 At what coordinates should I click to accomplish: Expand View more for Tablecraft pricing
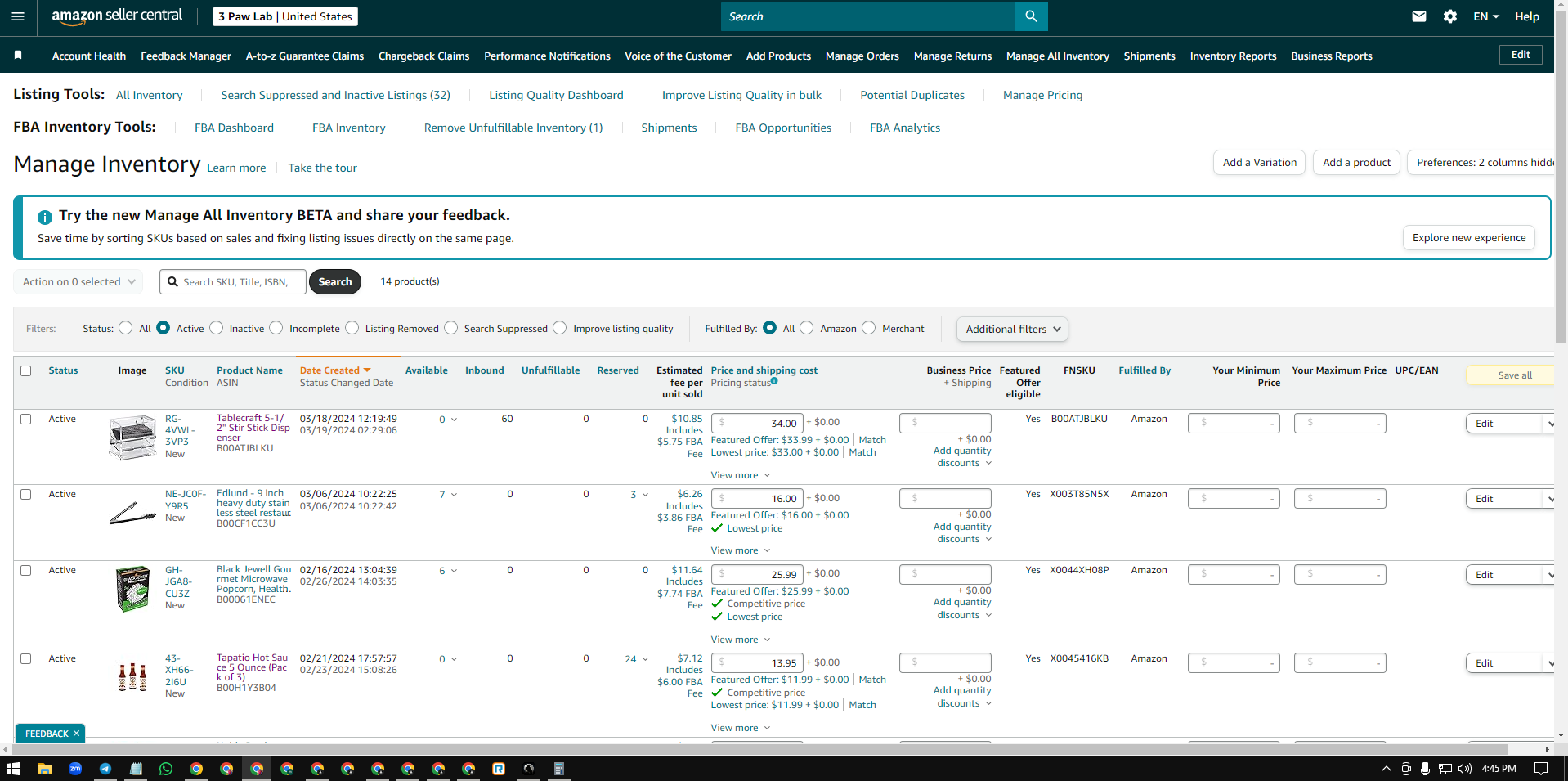tap(741, 475)
